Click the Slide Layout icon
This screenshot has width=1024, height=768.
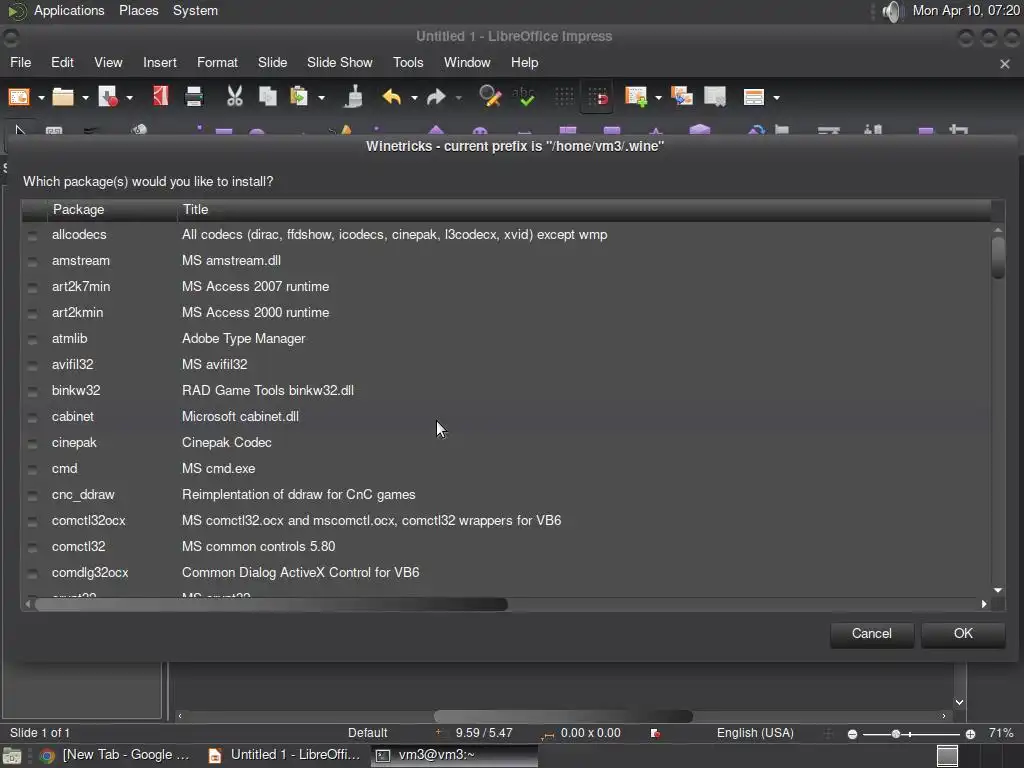click(754, 97)
